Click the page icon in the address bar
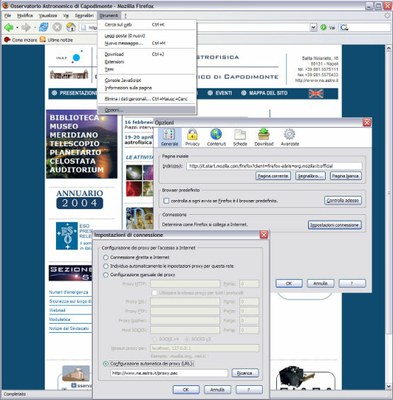The height and width of the screenshot is (400, 393). click(83, 28)
